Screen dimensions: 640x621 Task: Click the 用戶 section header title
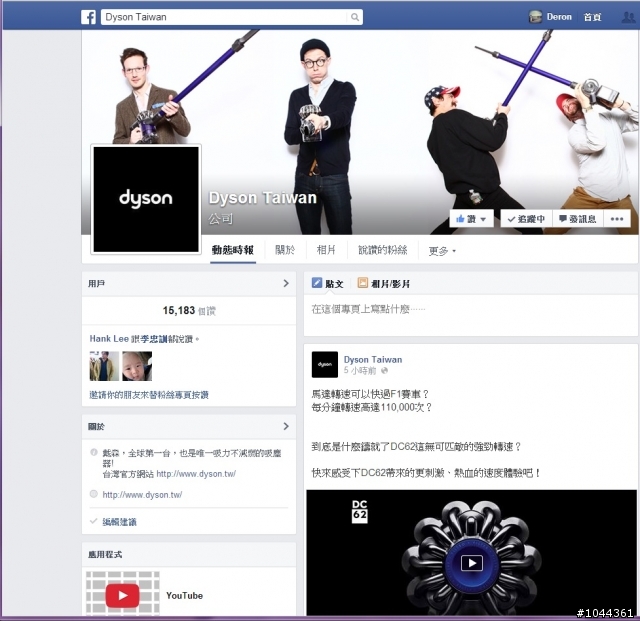point(96,283)
